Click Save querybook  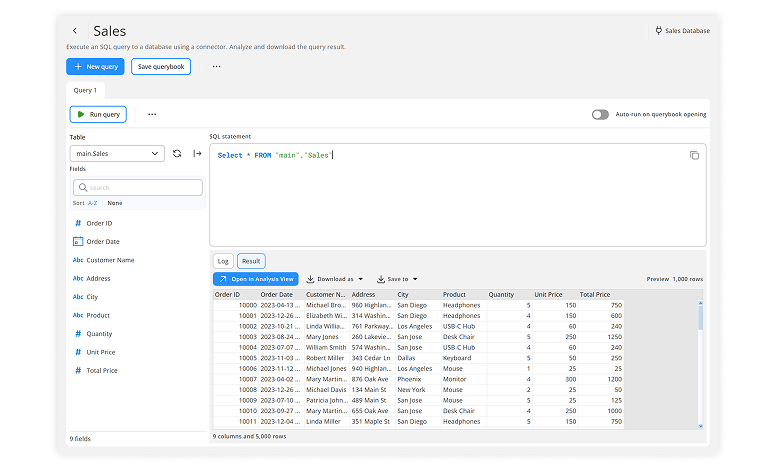(161, 66)
